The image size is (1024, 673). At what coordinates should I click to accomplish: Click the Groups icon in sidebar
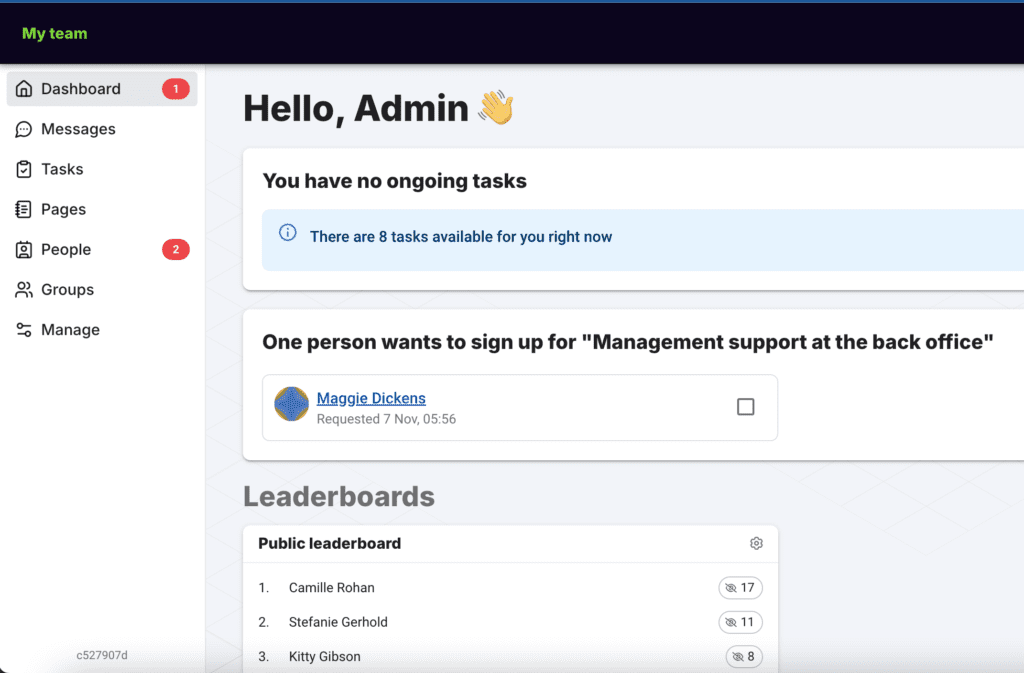tap(24, 289)
